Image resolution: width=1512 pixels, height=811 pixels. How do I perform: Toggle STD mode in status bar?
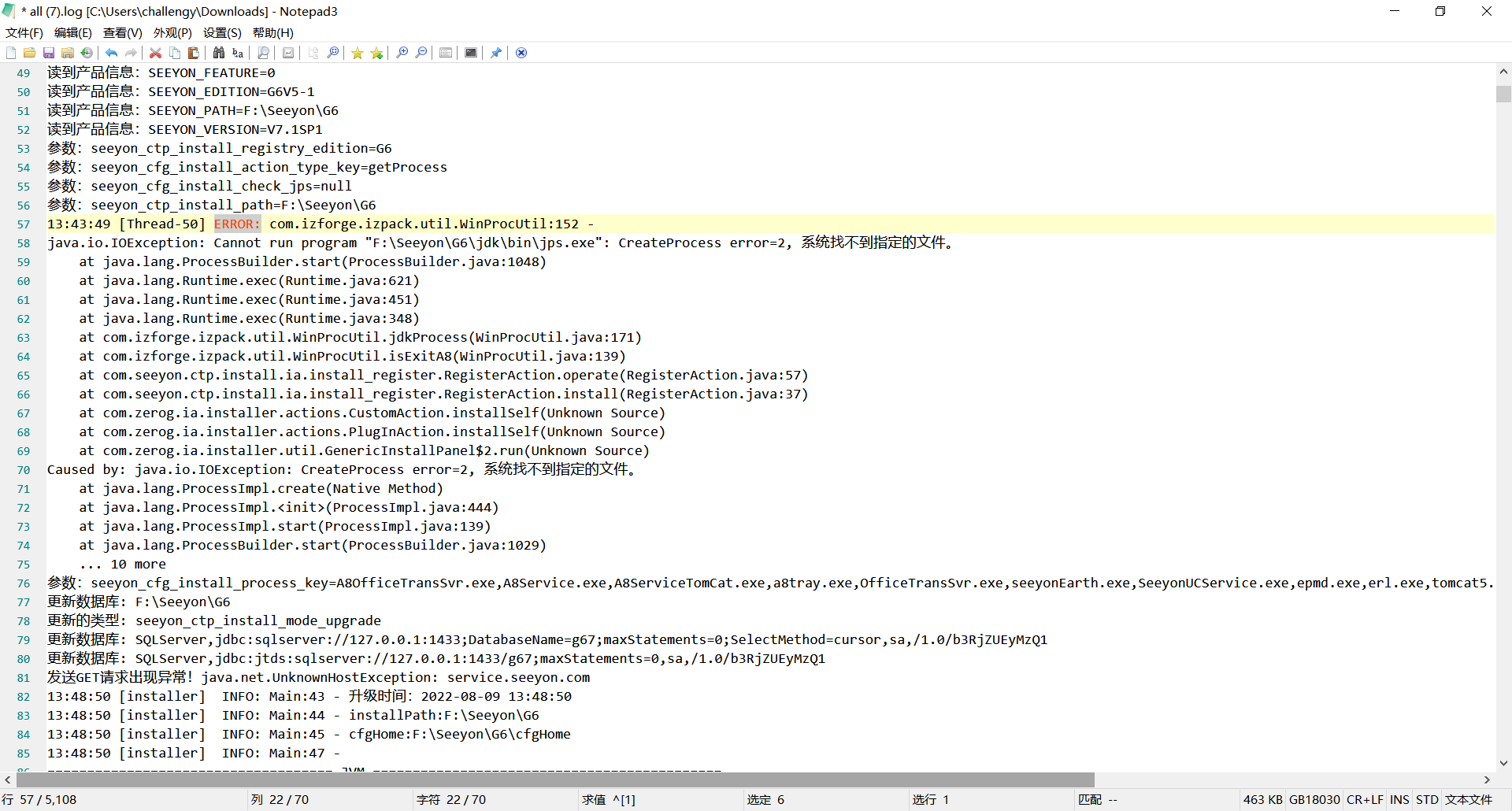pyautogui.click(x=1427, y=799)
